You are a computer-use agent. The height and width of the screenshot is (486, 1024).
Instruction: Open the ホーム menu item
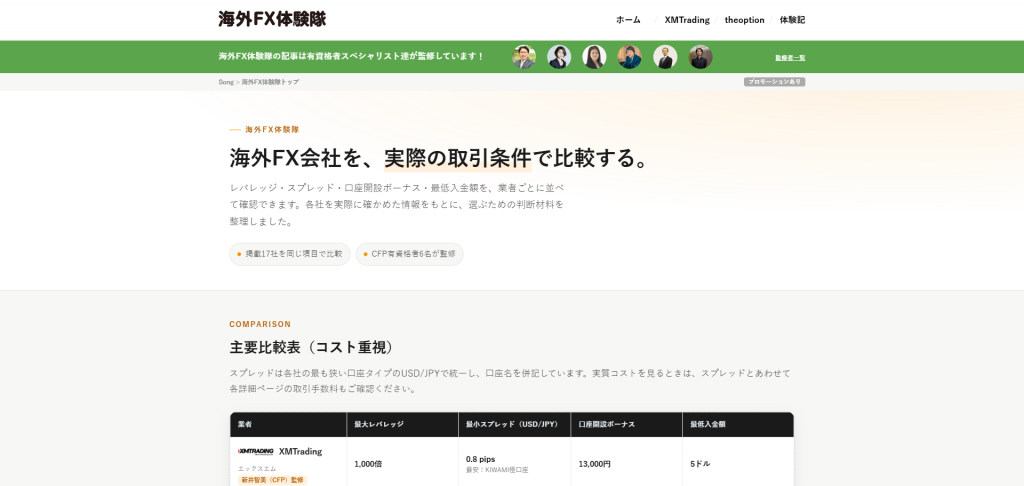pos(628,20)
